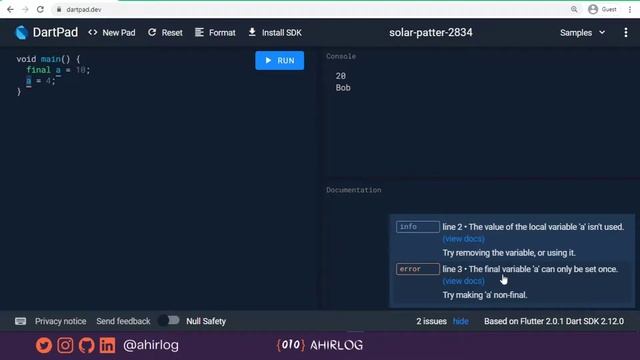Open view docs link for line 2 info
The height and width of the screenshot is (360, 640).
464,239
